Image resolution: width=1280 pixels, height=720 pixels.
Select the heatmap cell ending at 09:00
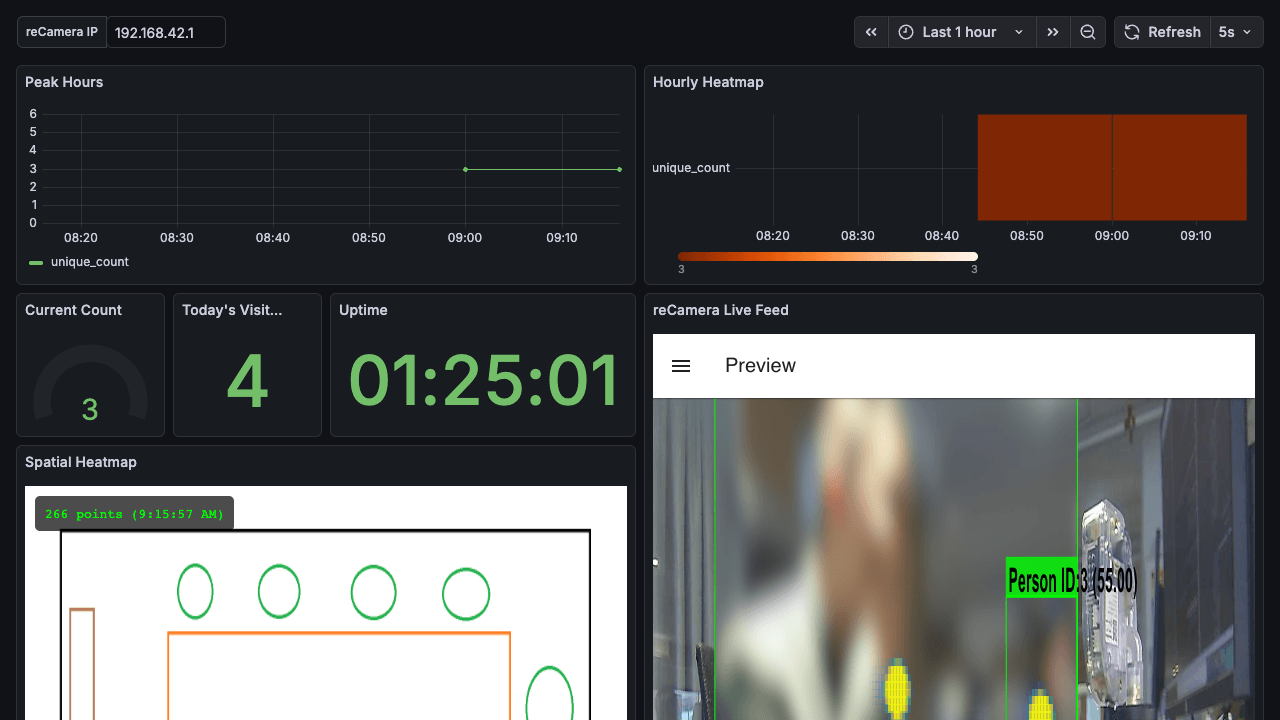click(x=1045, y=167)
